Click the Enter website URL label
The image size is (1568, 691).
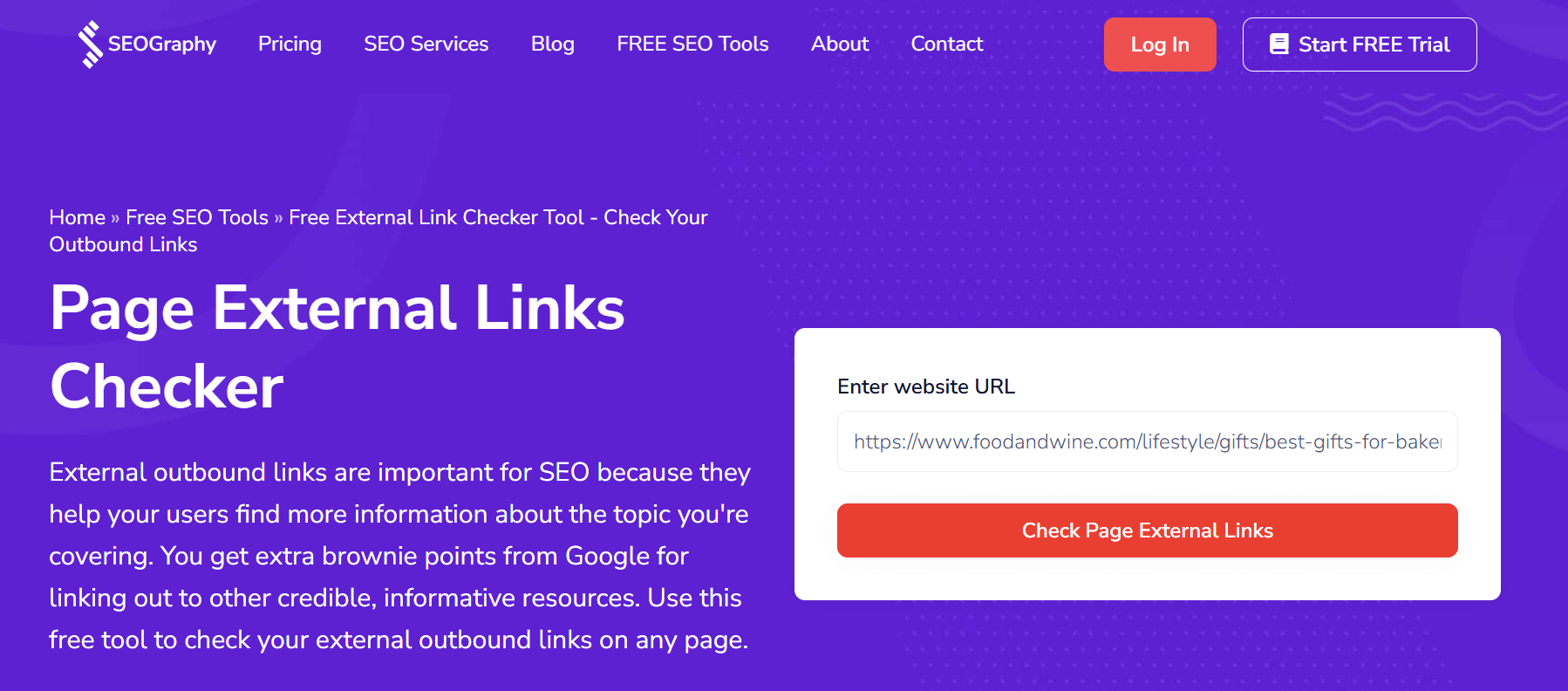pos(925,387)
